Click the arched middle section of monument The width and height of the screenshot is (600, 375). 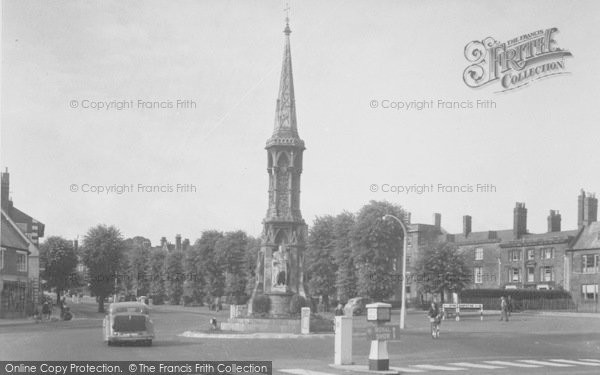[284, 184]
